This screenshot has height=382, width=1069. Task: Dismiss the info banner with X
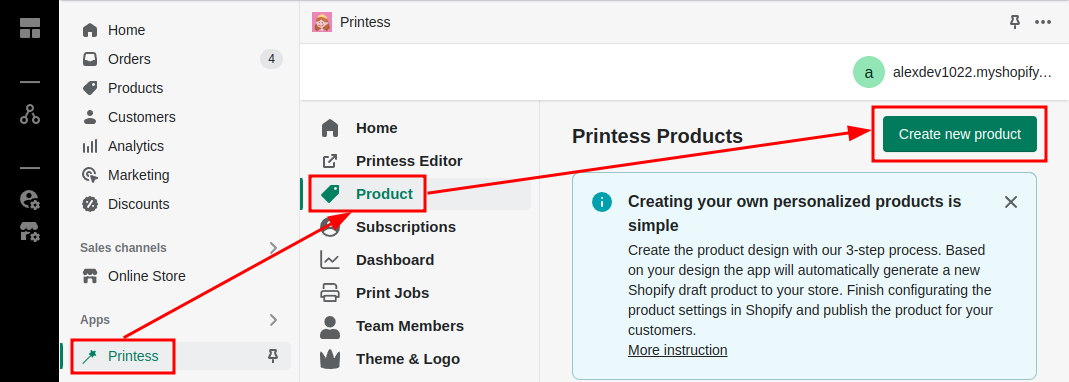(x=1011, y=202)
